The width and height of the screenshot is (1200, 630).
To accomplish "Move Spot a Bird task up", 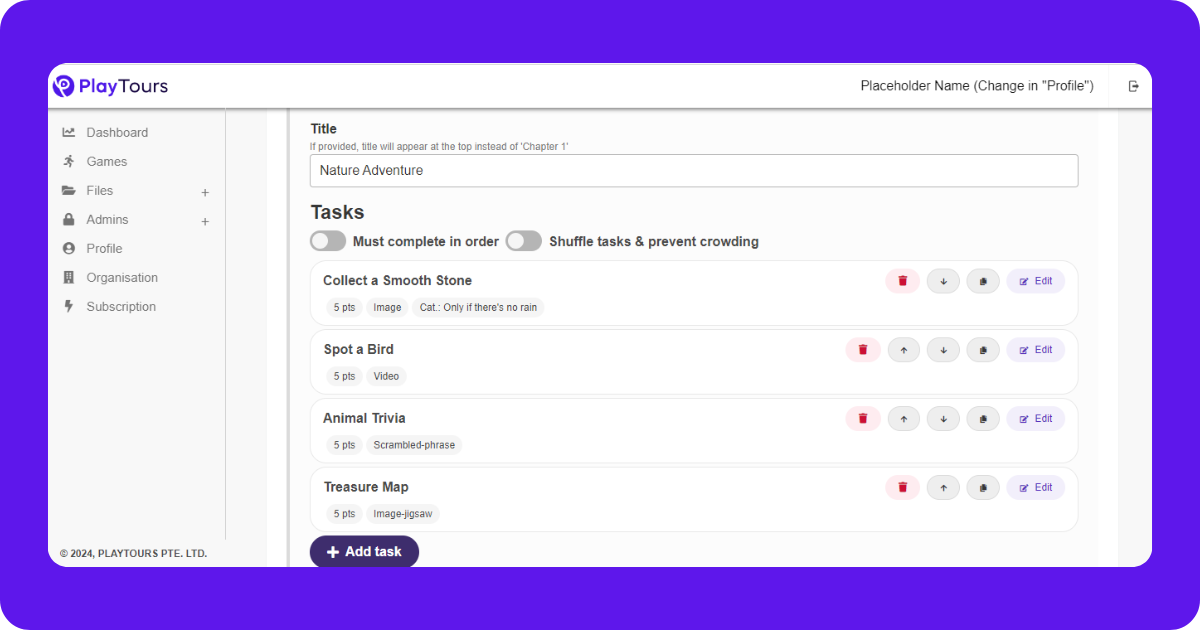I will (x=903, y=350).
